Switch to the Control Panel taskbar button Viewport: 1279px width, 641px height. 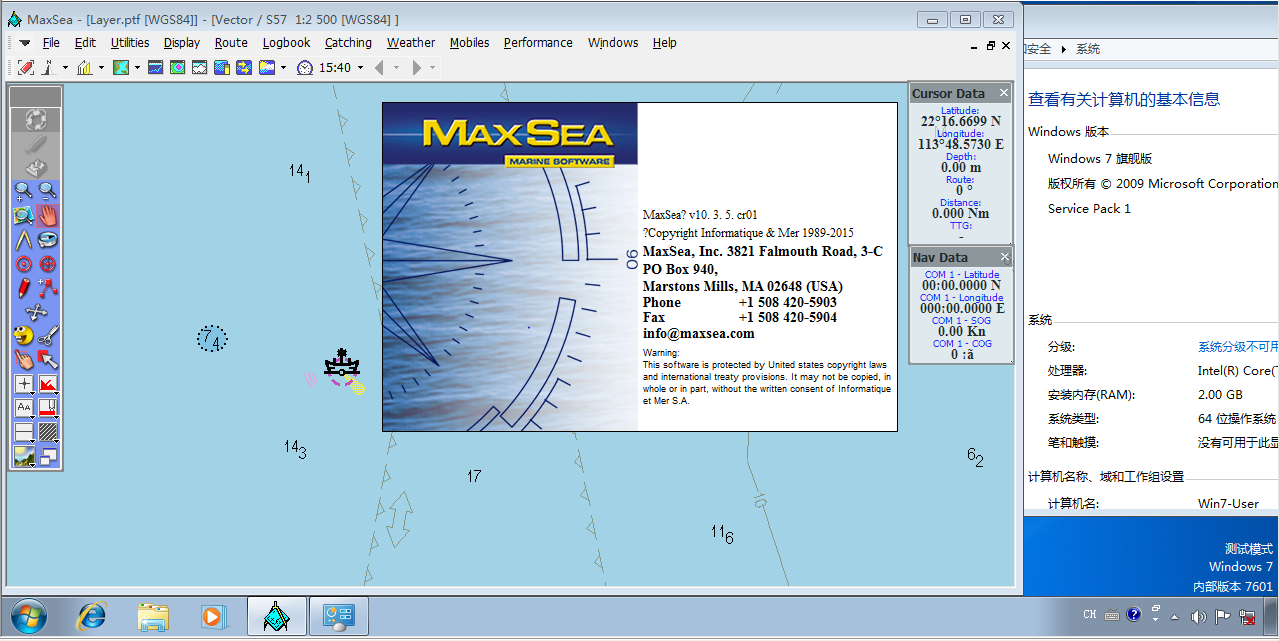[338, 616]
